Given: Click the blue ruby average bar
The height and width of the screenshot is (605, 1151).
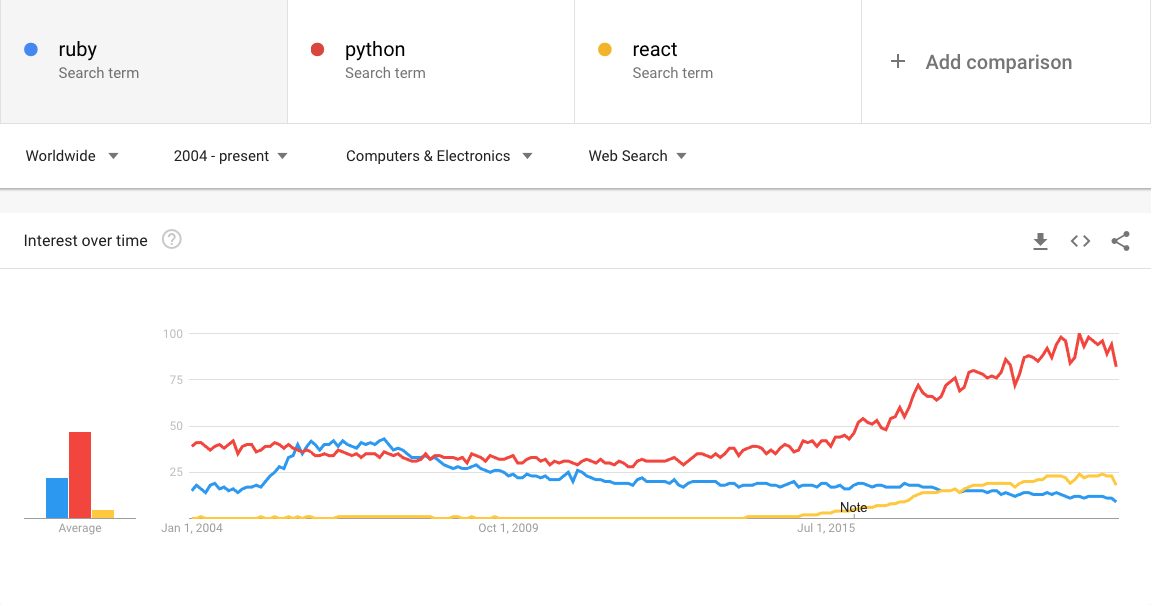Looking at the screenshot, I should point(57,498).
